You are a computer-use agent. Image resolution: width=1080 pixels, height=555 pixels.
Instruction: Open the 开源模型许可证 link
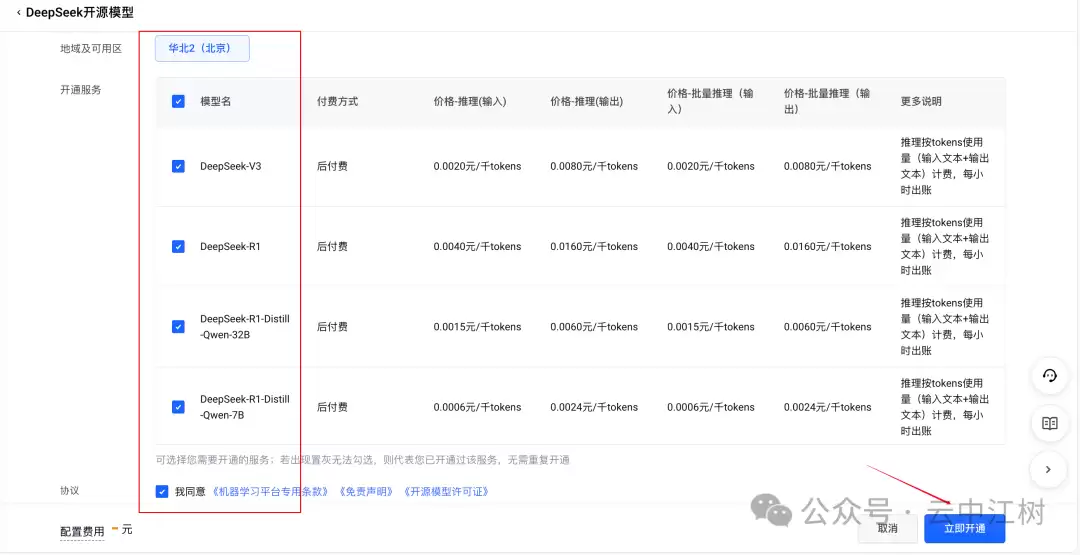click(446, 492)
